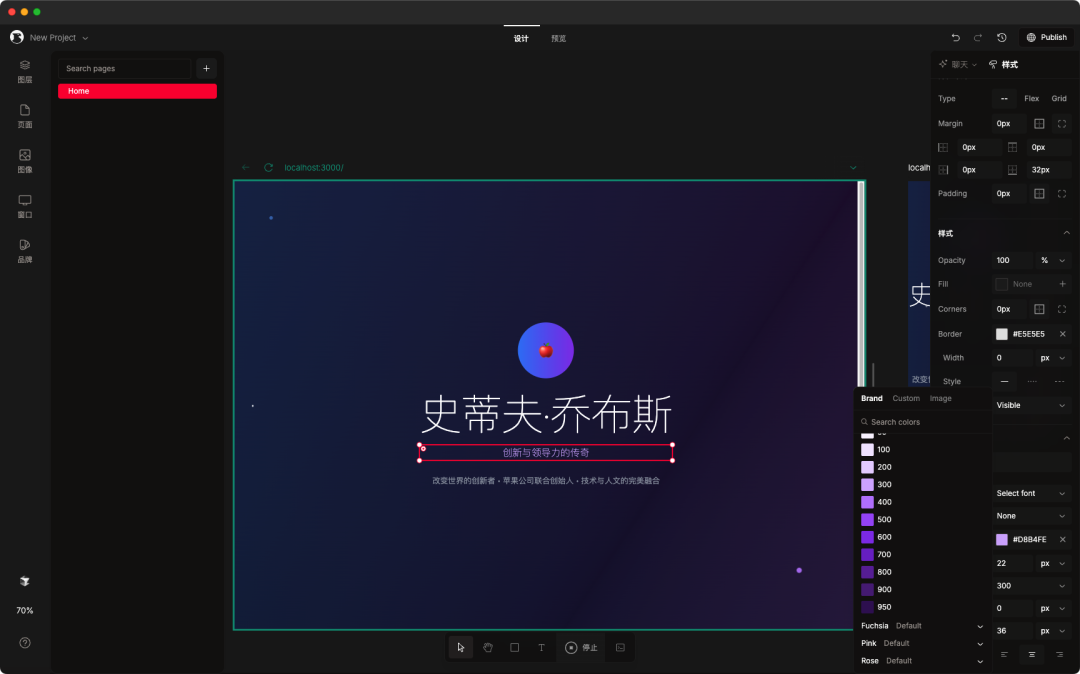Click the Search colors field
1080x674 pixels.
tap(922, 422)
